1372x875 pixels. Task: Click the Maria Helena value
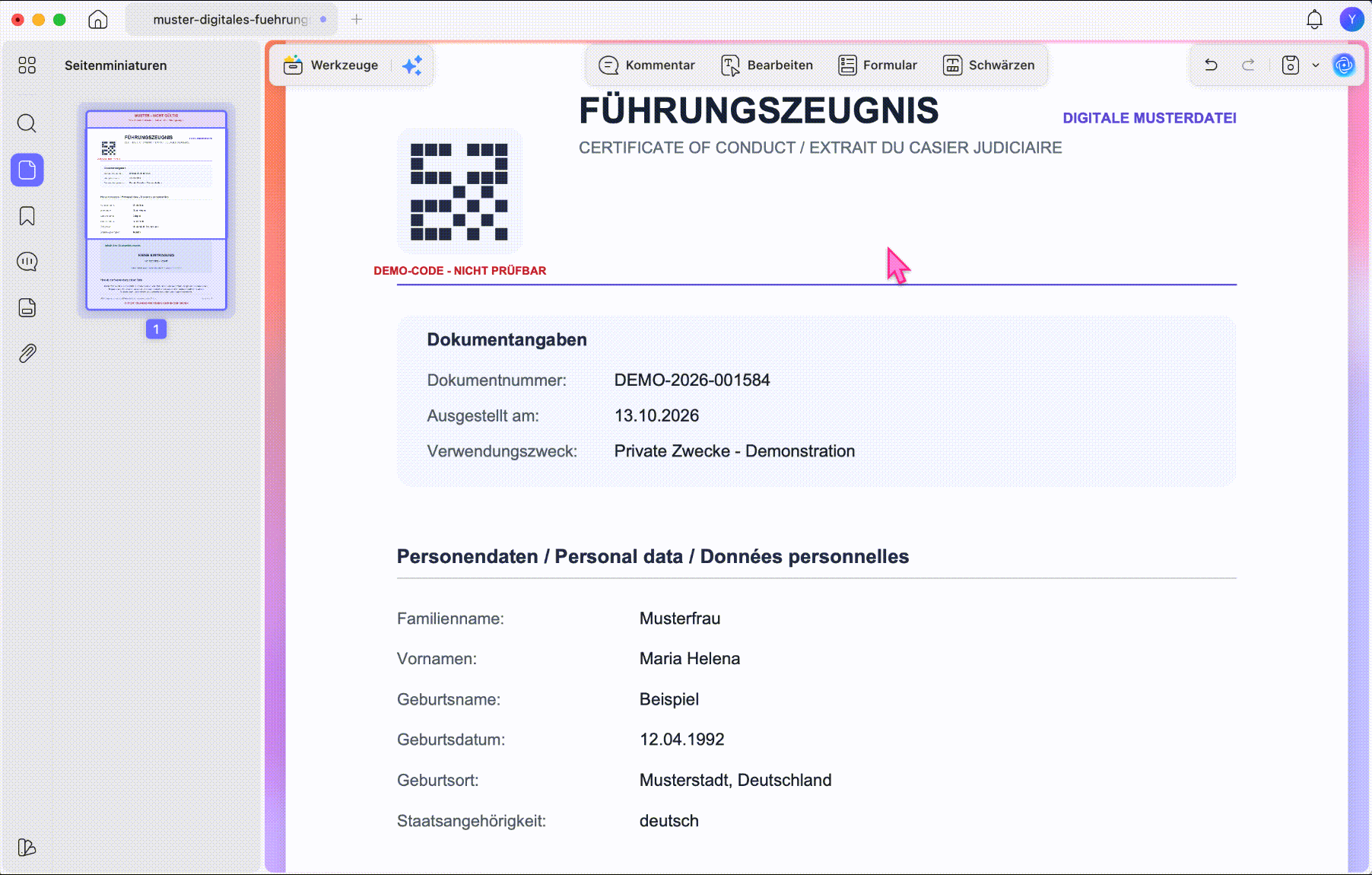(689, 659)
